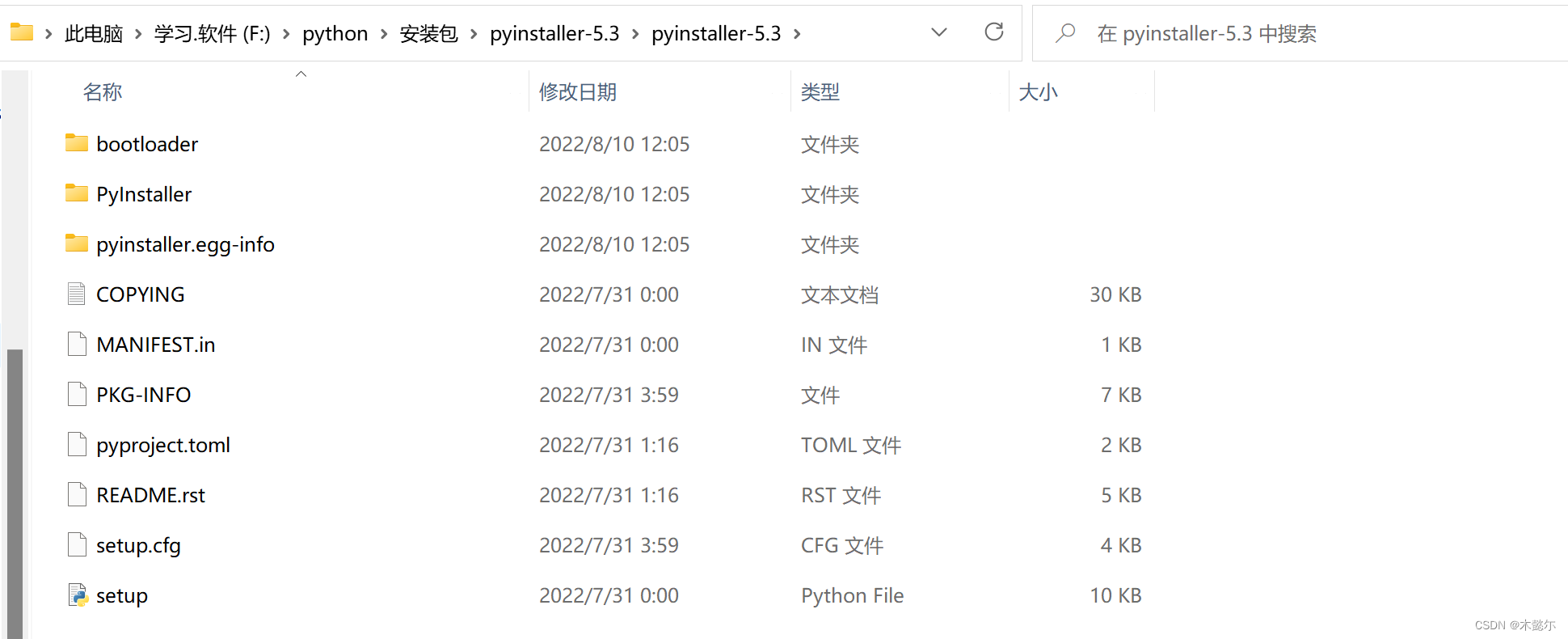Select the bootloader folder name
Viewport: 1568px width, 639px height.
click(x=147, y=143)
